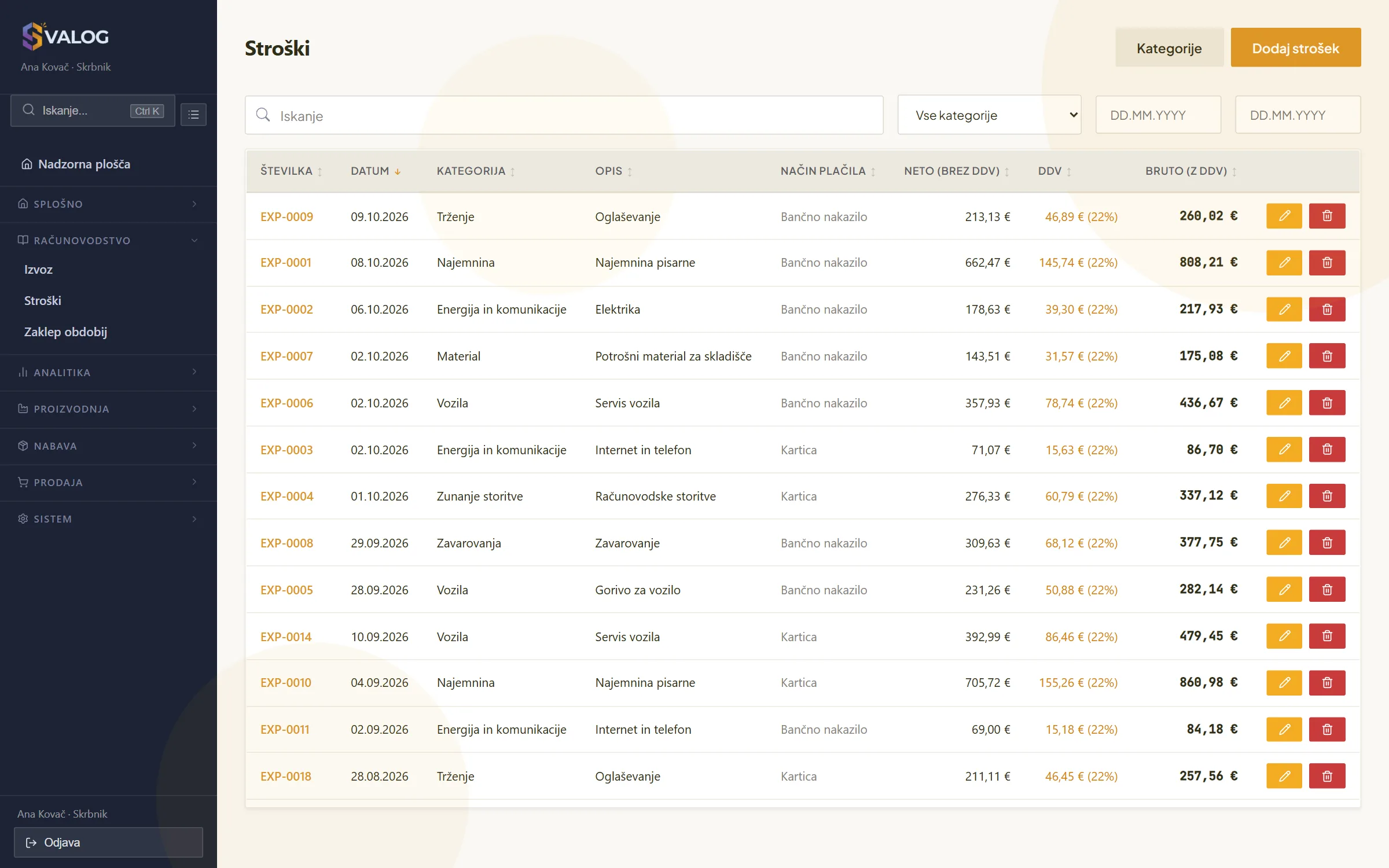This screenshot has height=868, width=1389.
Task: Expand the Analitika sidebar section
Action: [108, 372]
